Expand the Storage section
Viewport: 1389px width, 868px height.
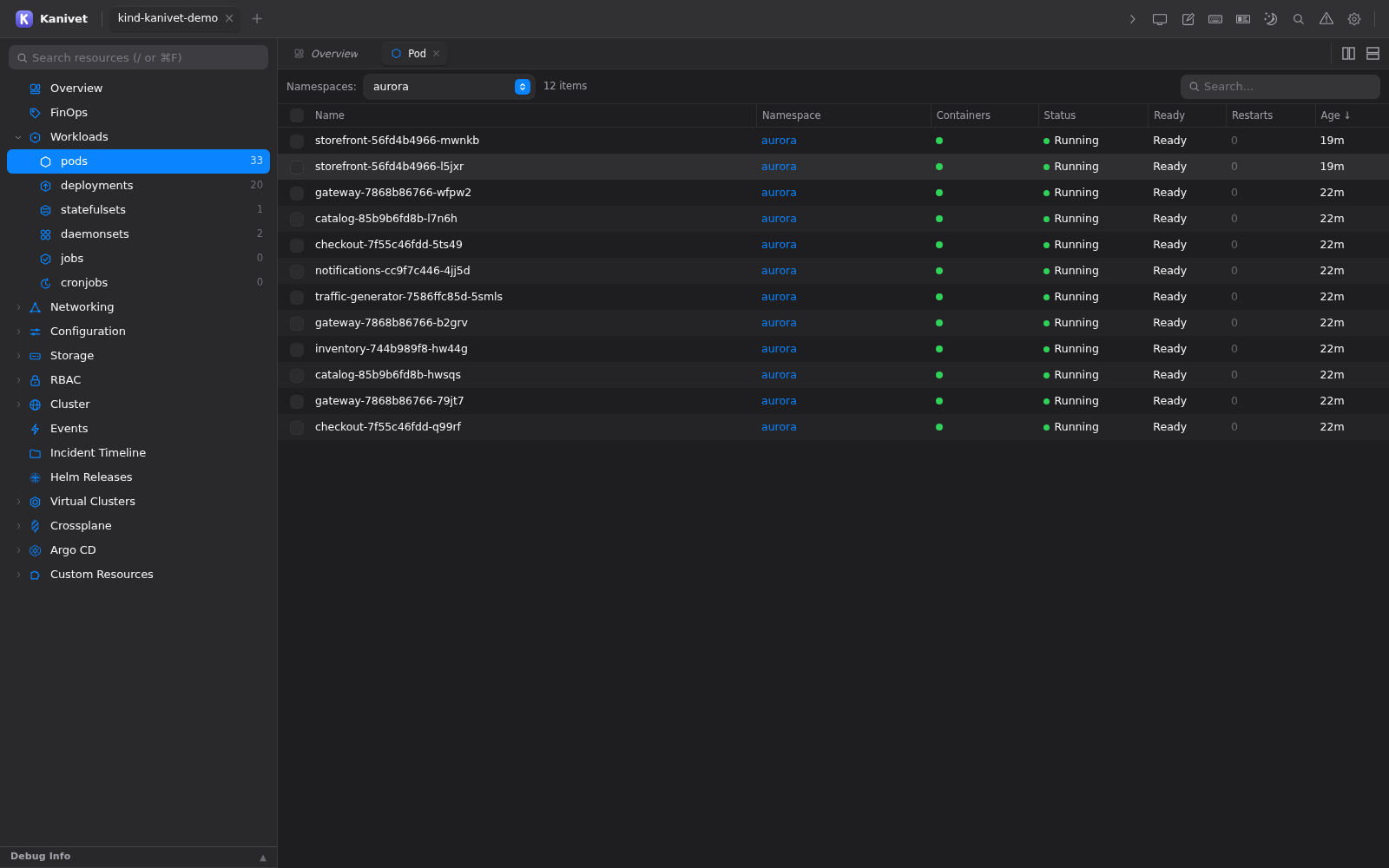pos(18,356)
